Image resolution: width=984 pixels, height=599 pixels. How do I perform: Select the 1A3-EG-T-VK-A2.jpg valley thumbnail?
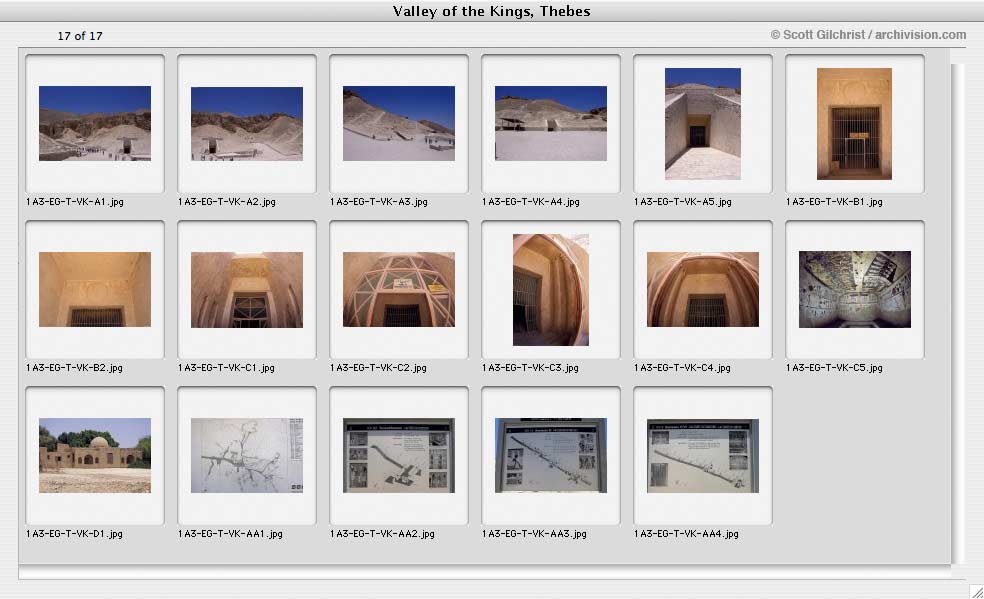point(247,124)
